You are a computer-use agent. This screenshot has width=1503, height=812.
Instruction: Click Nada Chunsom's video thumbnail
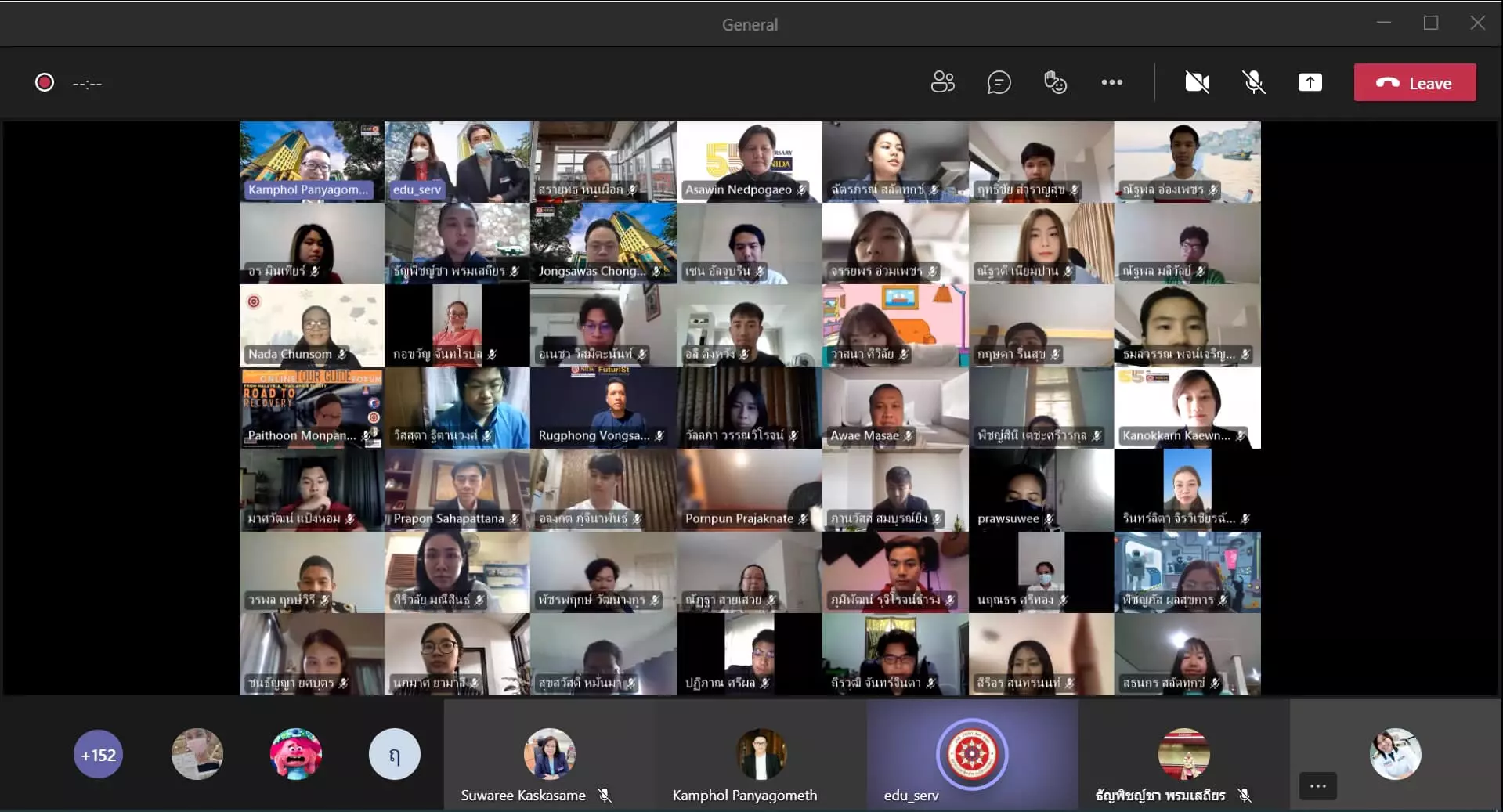click(x=312, y=325)
